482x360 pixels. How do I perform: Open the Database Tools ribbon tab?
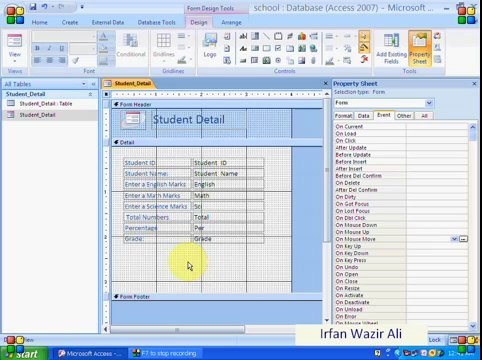coord(156,22)
